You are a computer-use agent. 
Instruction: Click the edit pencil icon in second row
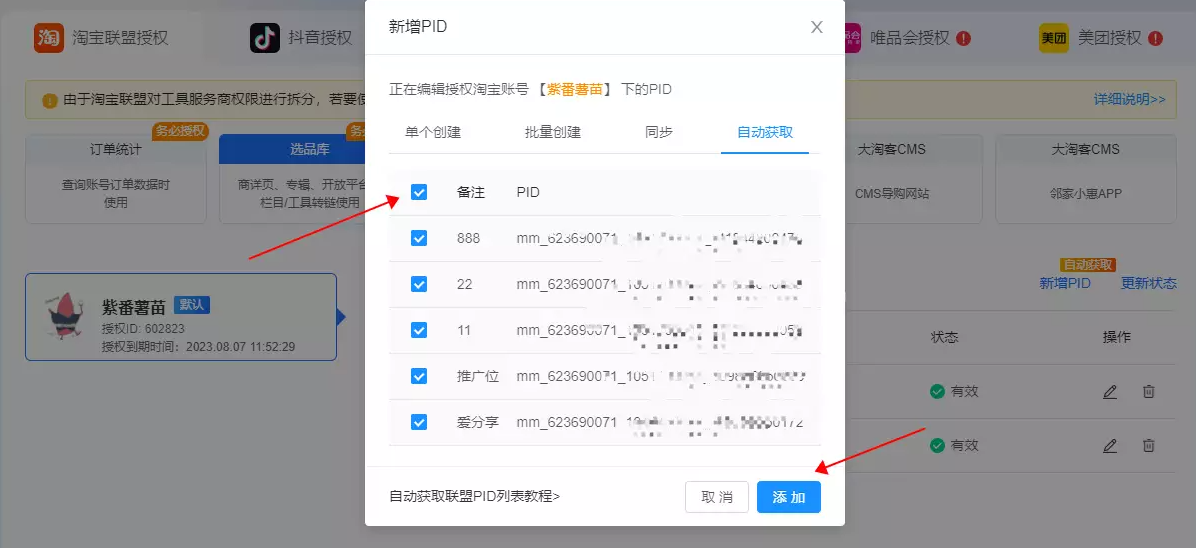(1110, 445)
